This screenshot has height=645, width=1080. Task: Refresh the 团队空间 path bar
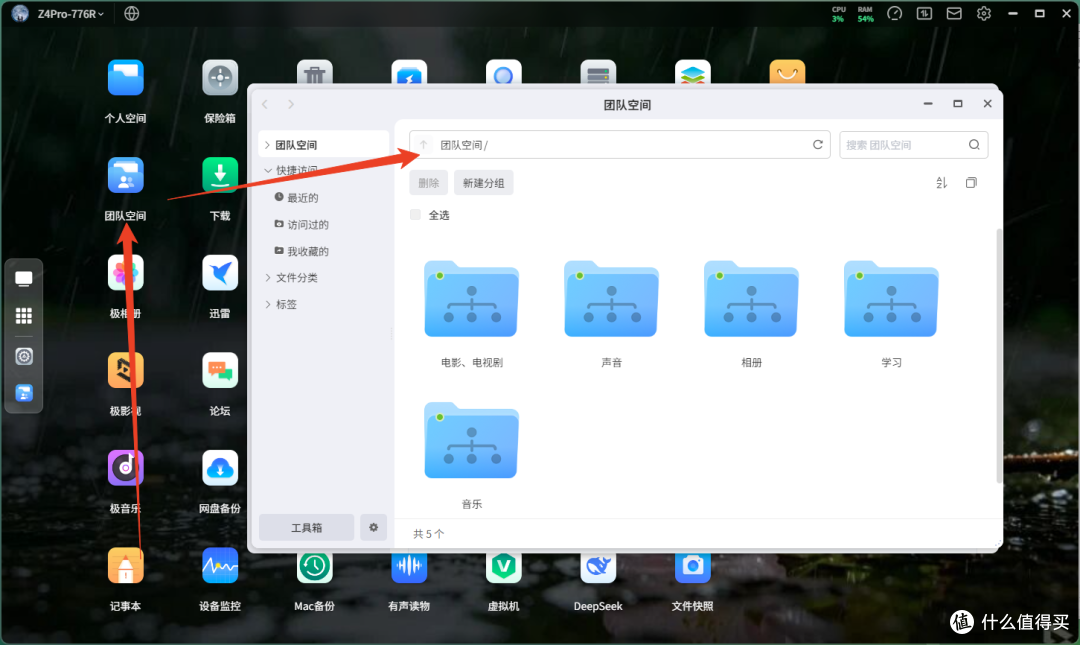[x=818, y=145]
